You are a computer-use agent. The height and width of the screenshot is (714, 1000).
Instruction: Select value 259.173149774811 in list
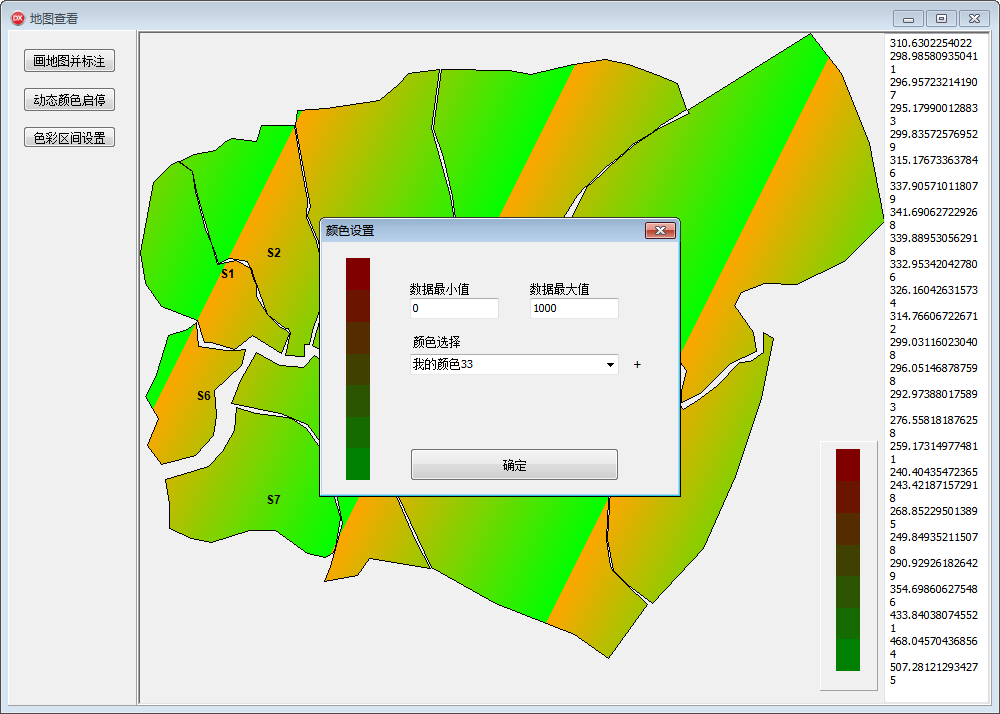tap(934, 453)
